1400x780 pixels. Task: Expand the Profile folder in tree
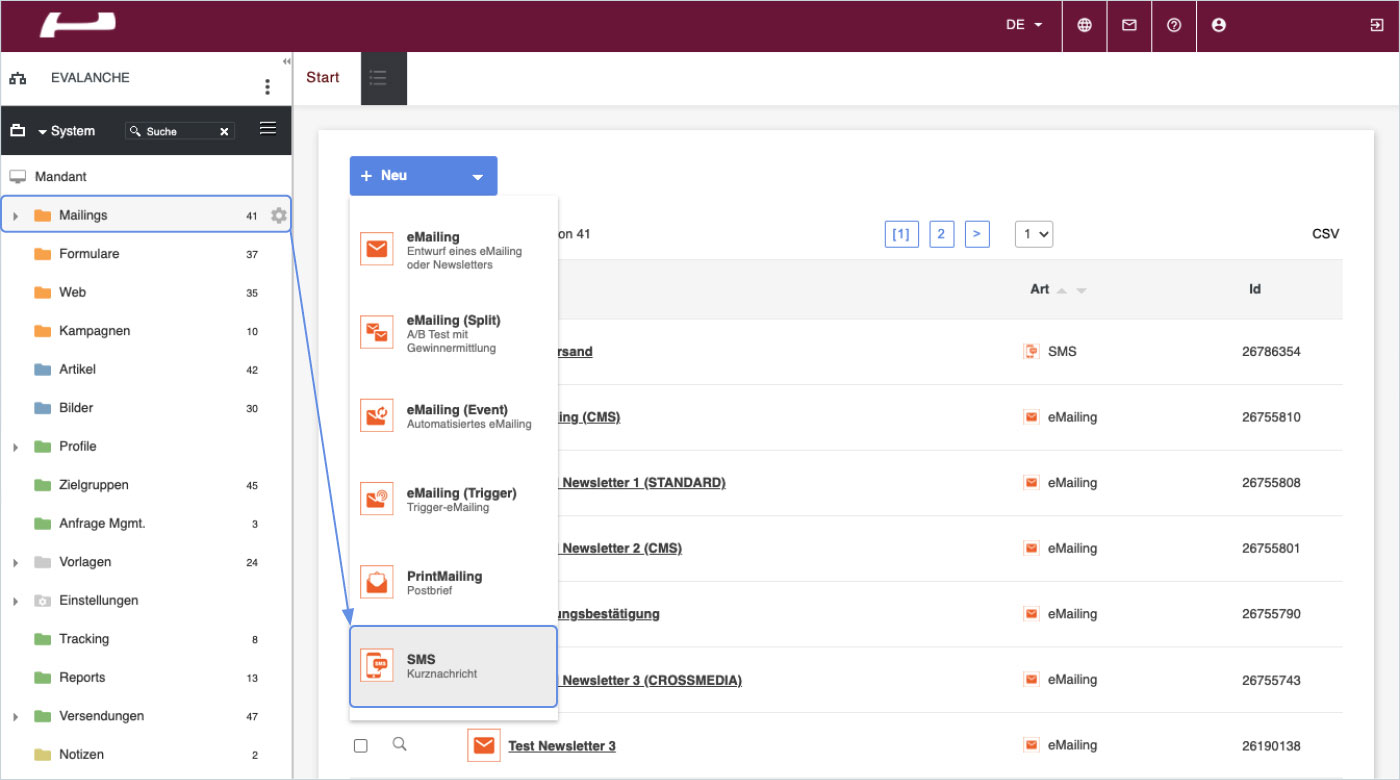[15, 447]
